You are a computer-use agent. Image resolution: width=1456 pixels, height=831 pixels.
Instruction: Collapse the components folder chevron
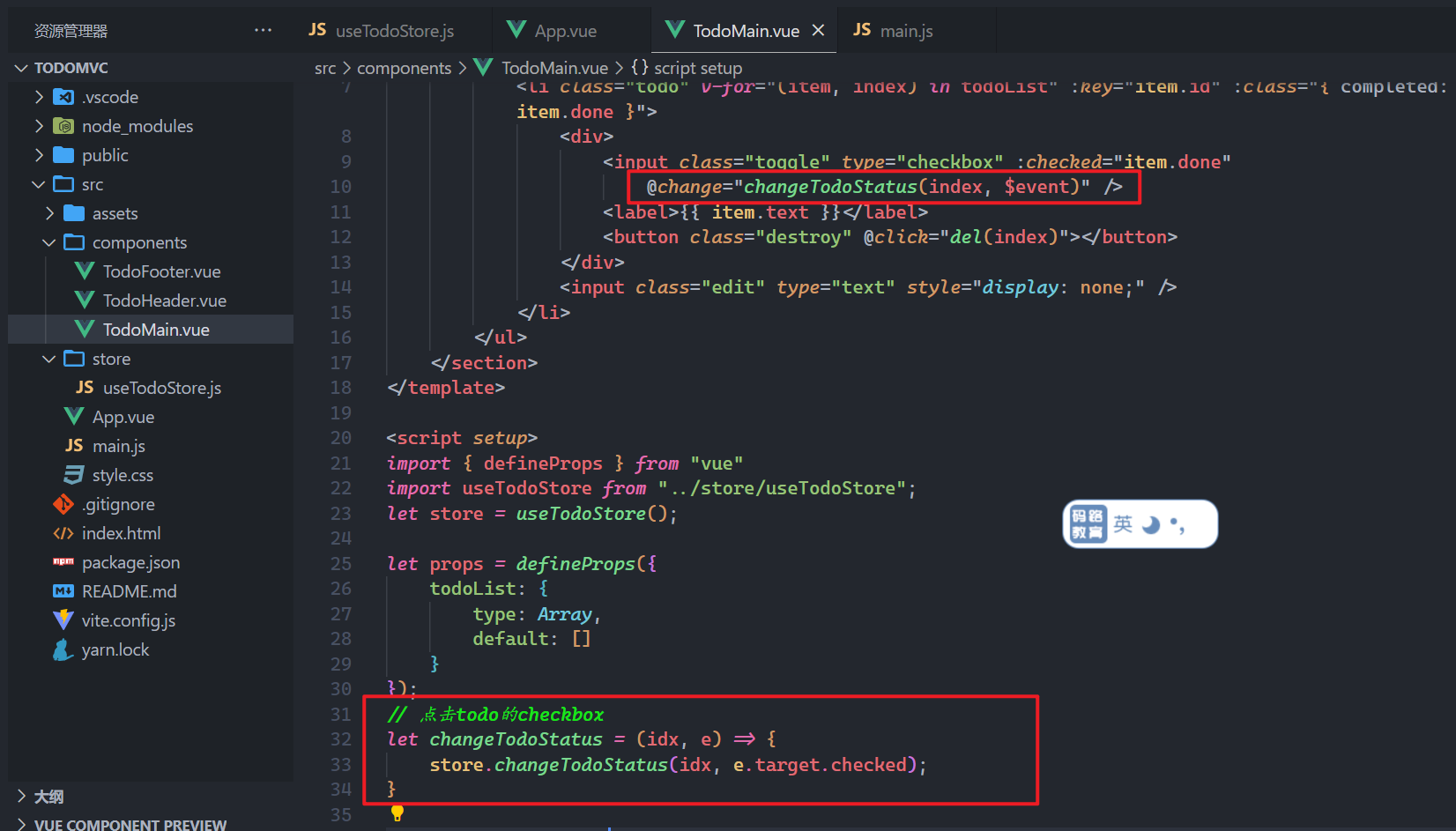pyautogui.click(x=49, y=242)
